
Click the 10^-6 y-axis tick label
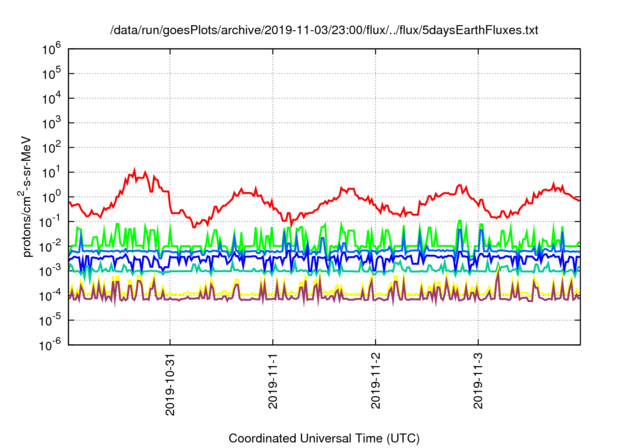(x=51, y=346)
